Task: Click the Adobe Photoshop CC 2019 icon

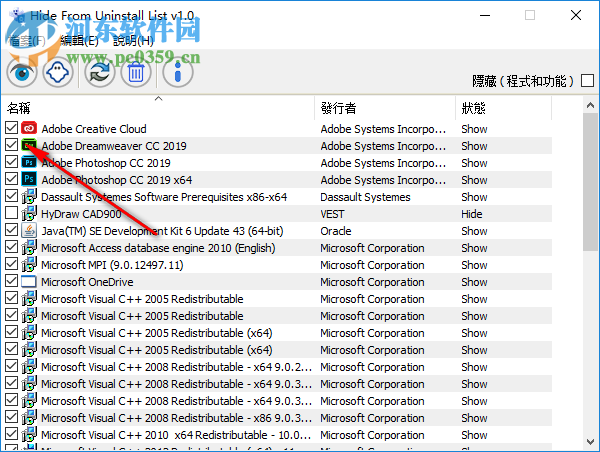Action: [29, 162]
